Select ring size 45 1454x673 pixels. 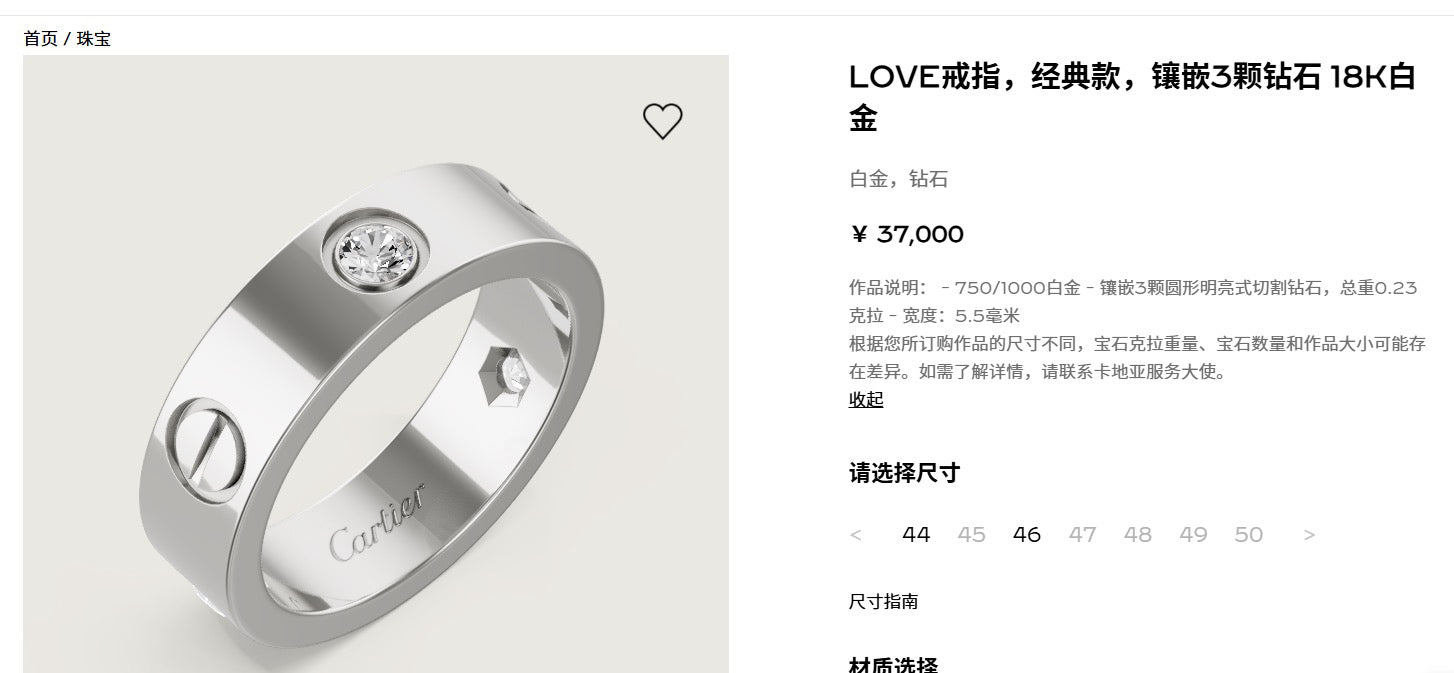tap(971, 535)
